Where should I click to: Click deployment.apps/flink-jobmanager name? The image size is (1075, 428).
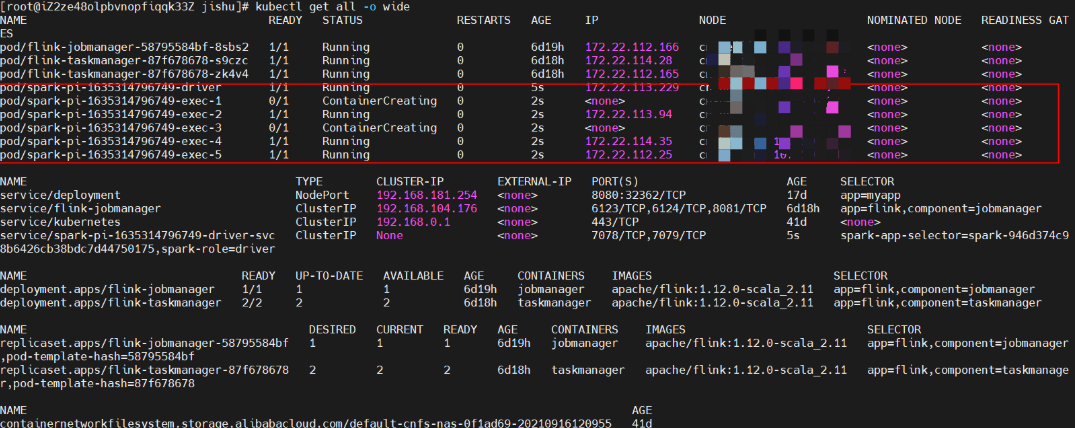coord(108,289)
